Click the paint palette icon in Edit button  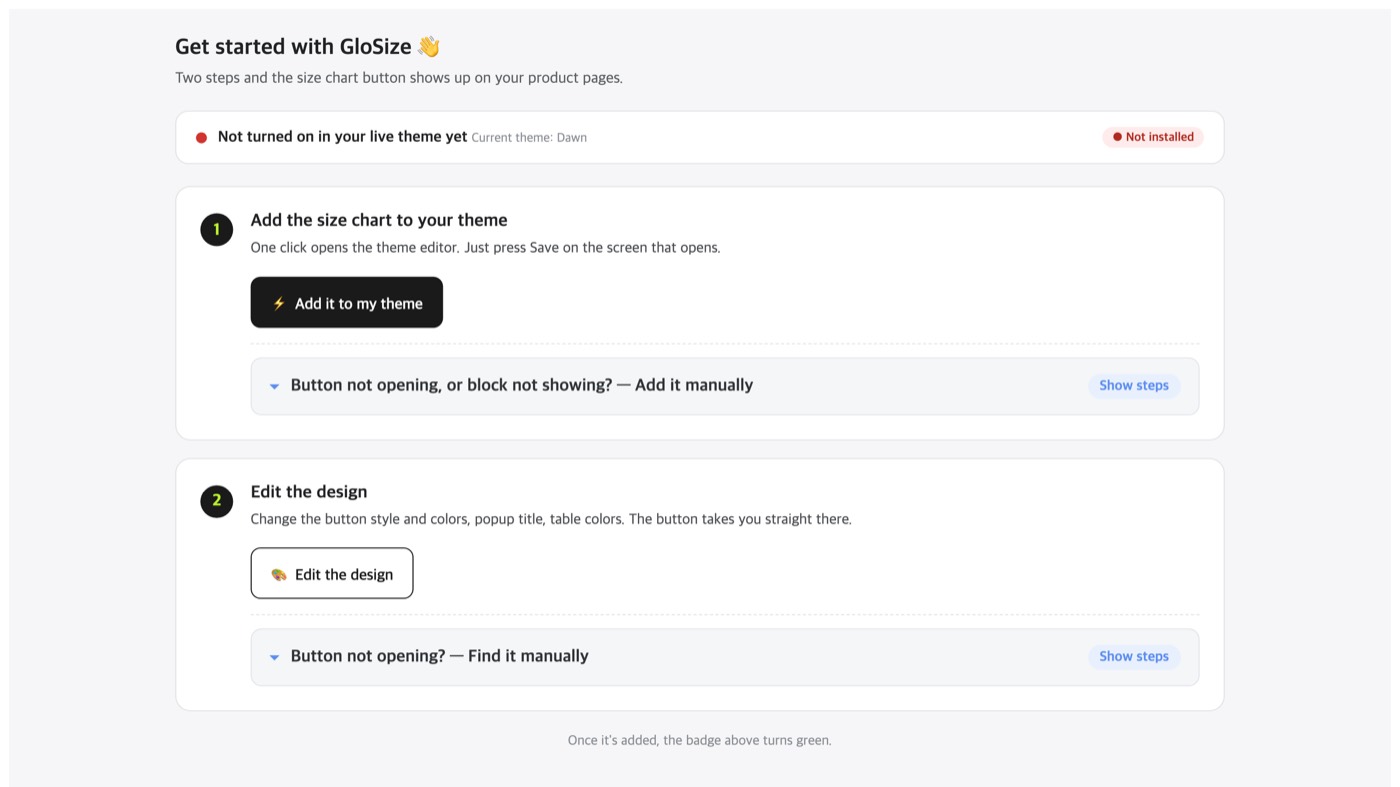(x=279, y=574)
